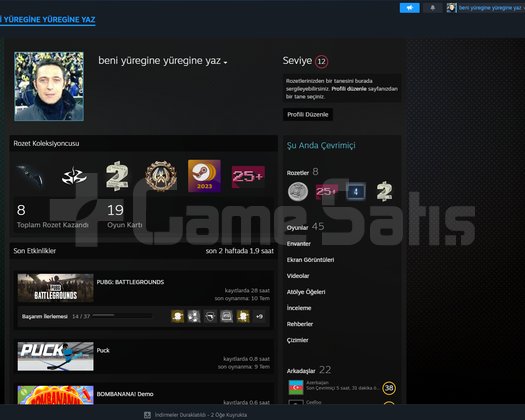Open the 19 Oyun Kartı stat
Screen dimensions: 525x420
tap(125, 216)
